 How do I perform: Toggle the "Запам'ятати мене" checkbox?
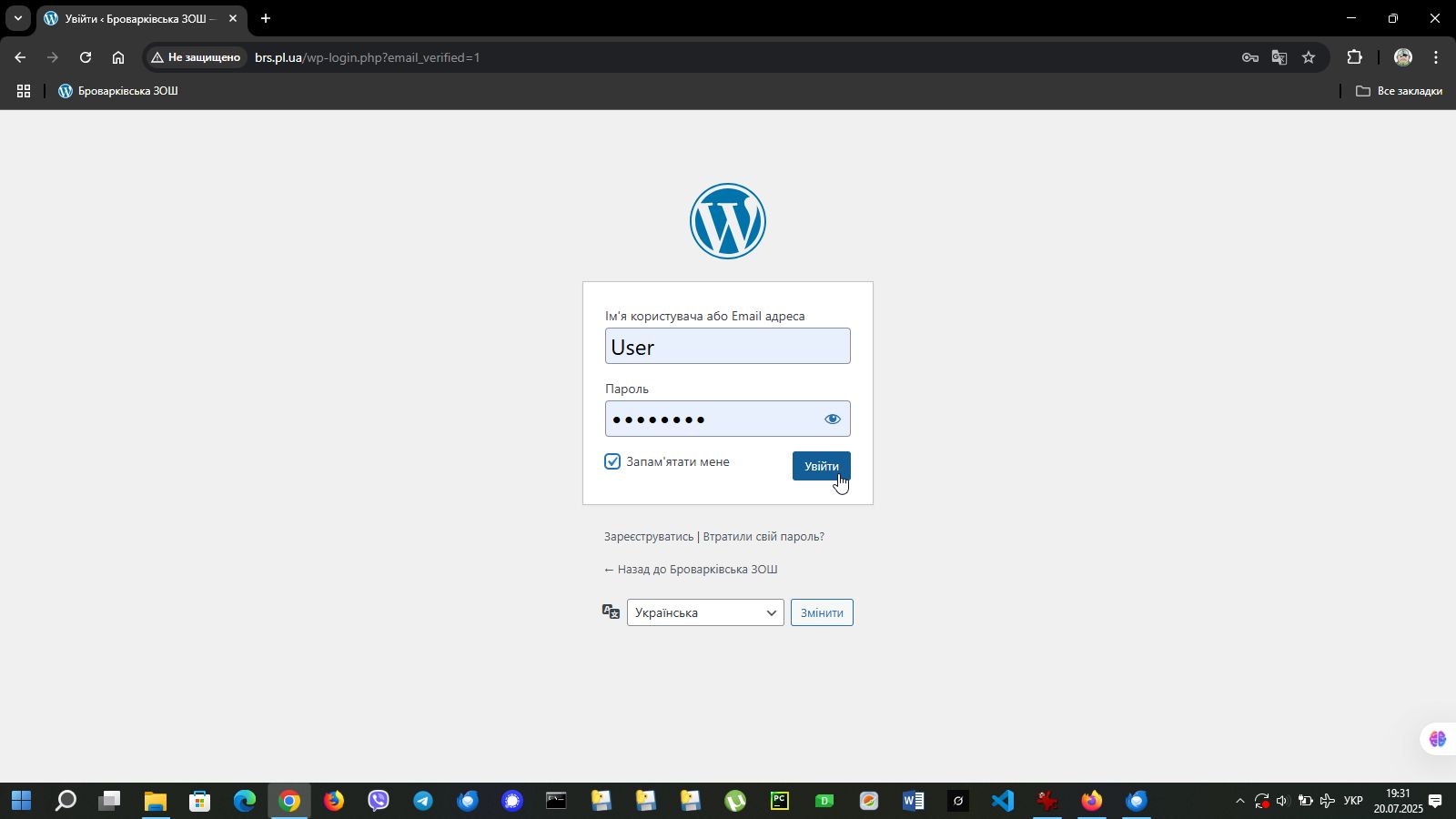coord(612,461)
